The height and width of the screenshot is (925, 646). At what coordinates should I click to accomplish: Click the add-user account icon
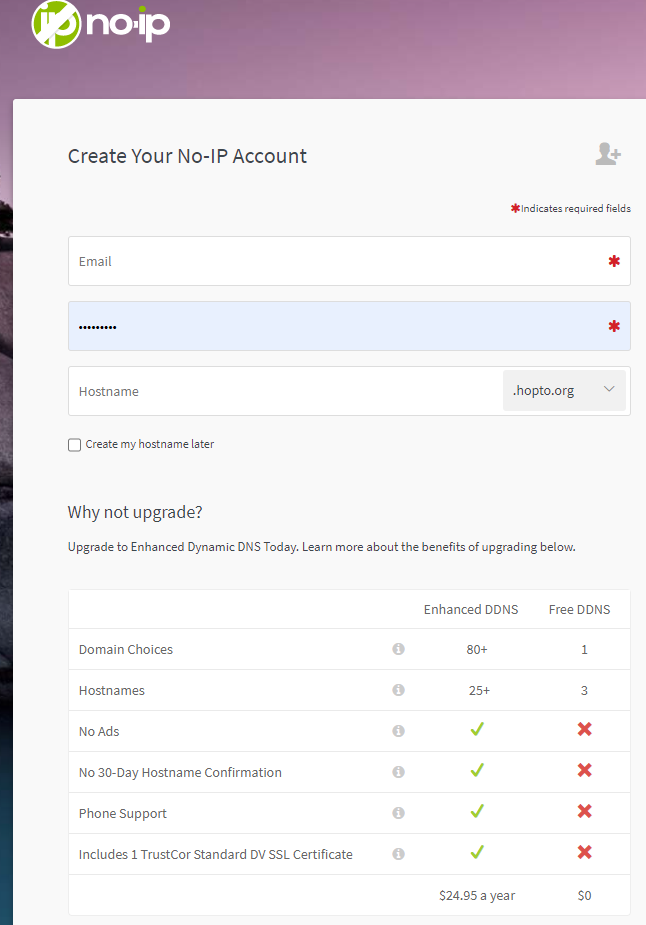tap(608, 154)
